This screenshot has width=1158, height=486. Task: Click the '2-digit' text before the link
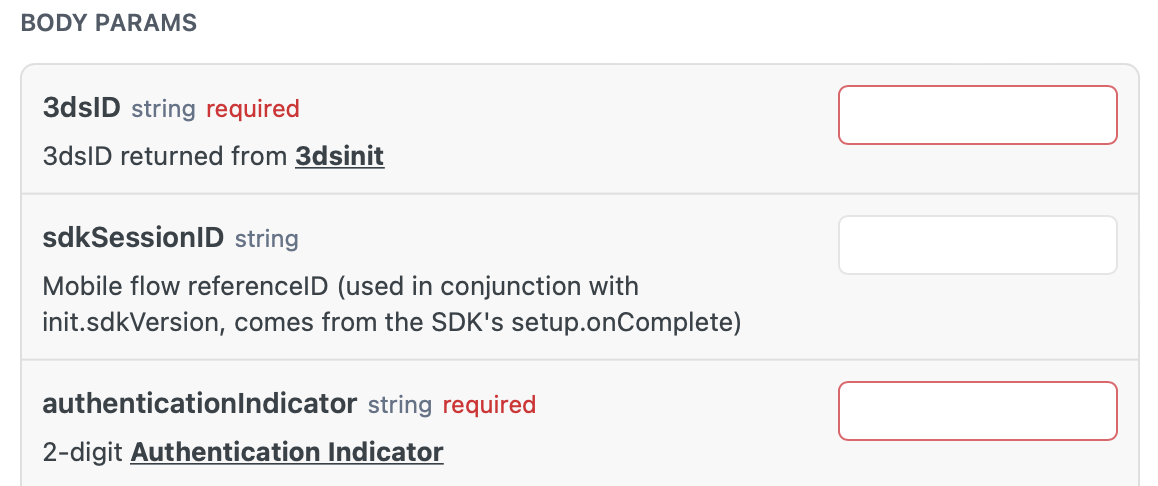83,452
